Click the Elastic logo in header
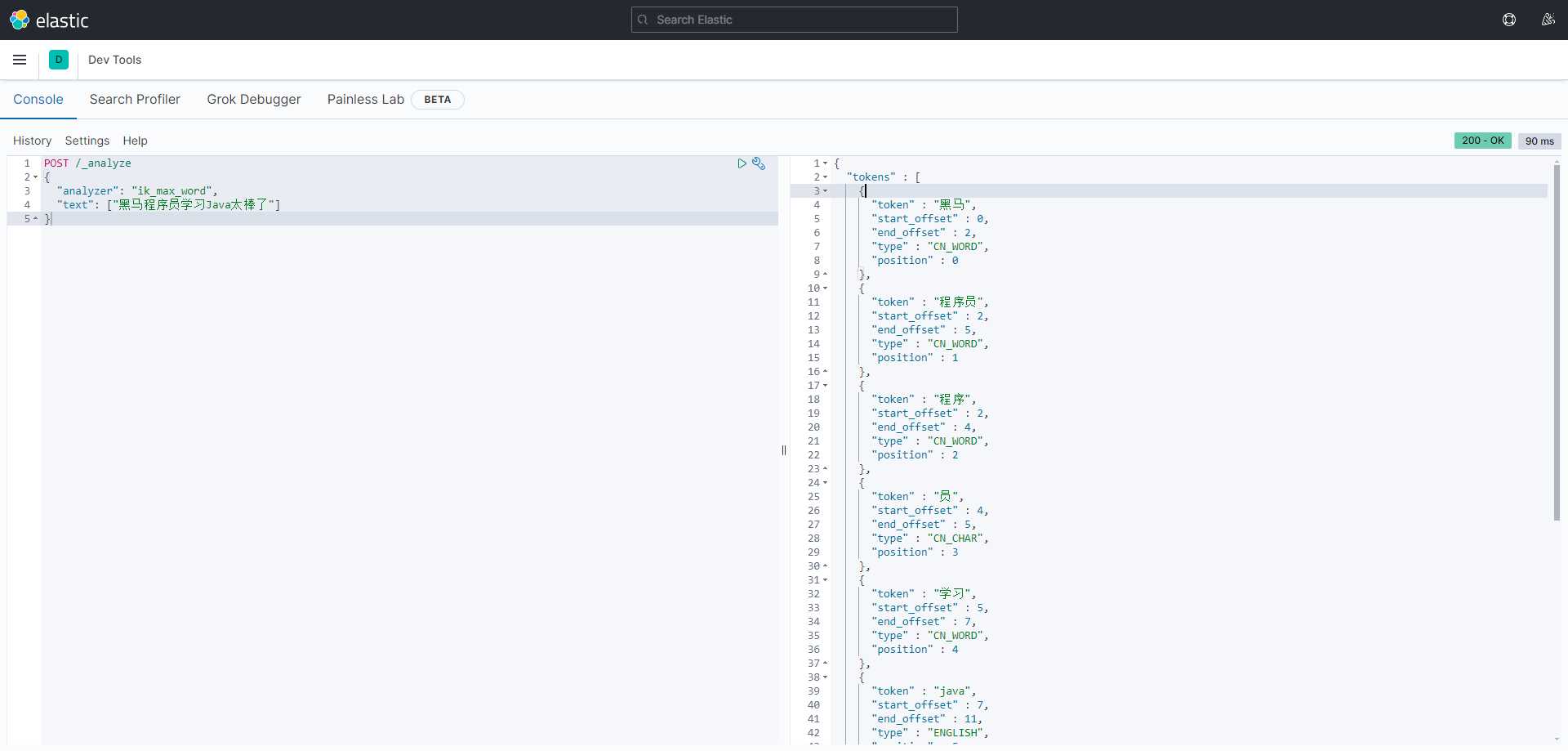Viewport: 1568px width, 751px height. [x=48, y=20]
